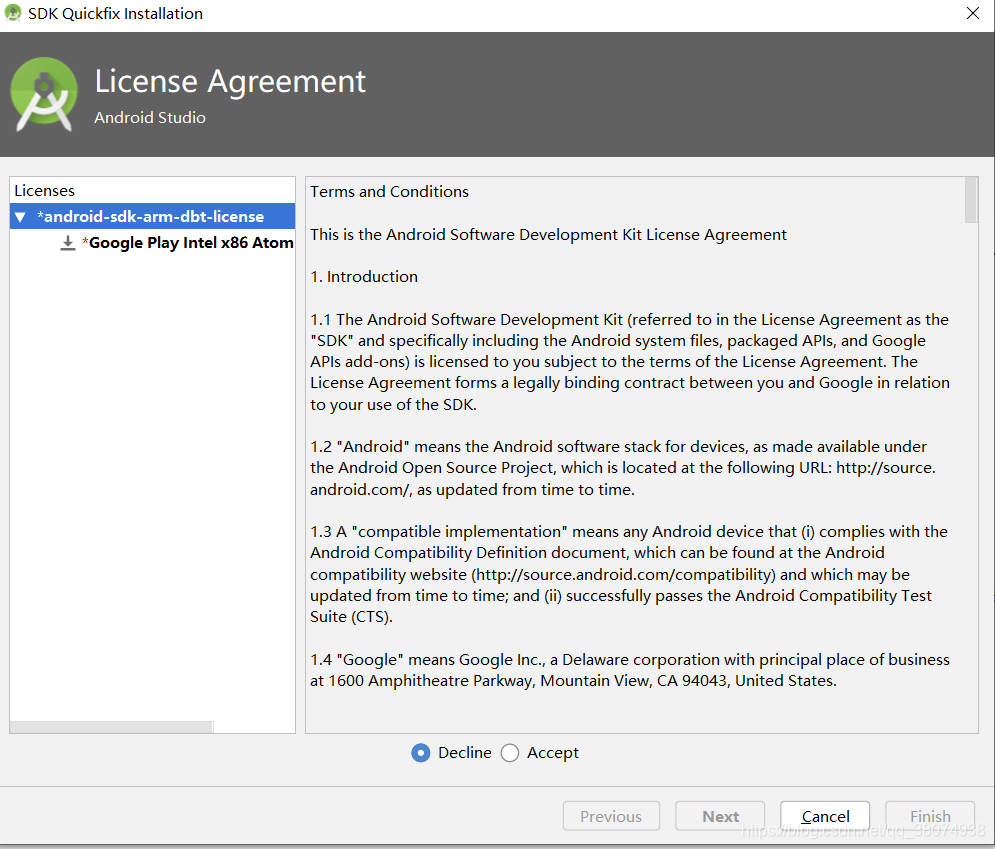Screen dimensions: 995x849
Task: Click the Previous button
Action: click(611, 816)
